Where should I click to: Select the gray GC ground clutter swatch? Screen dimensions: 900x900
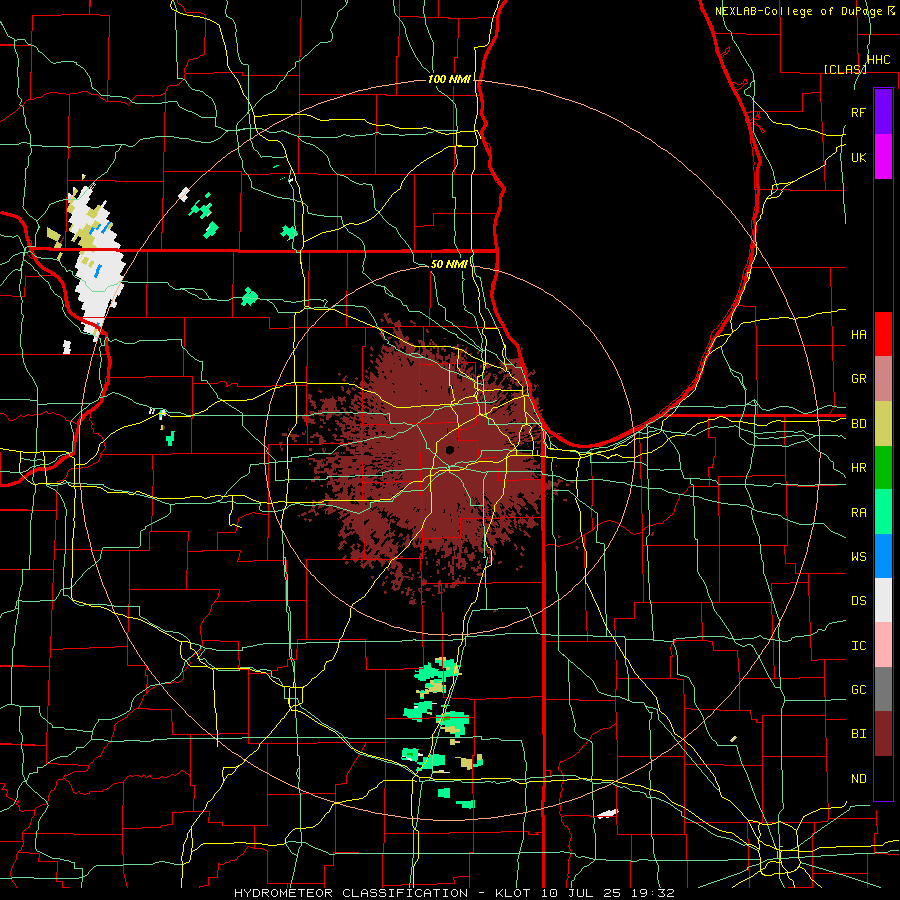pos(883,689)
